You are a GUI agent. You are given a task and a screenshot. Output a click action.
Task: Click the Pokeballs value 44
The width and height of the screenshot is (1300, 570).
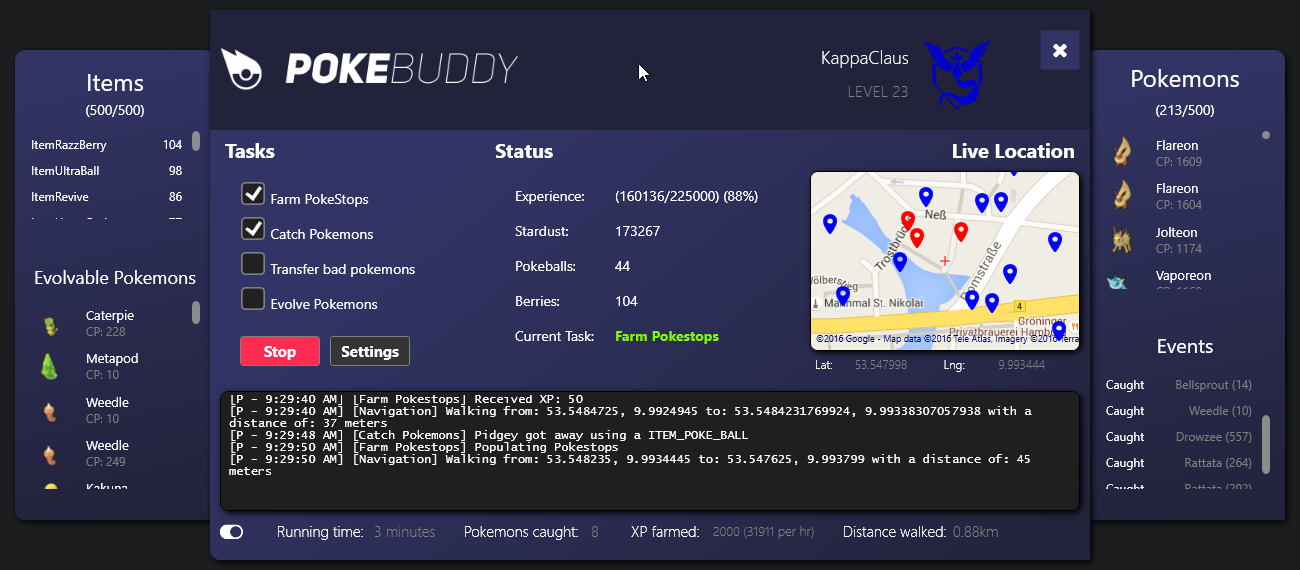coord(622,266)
